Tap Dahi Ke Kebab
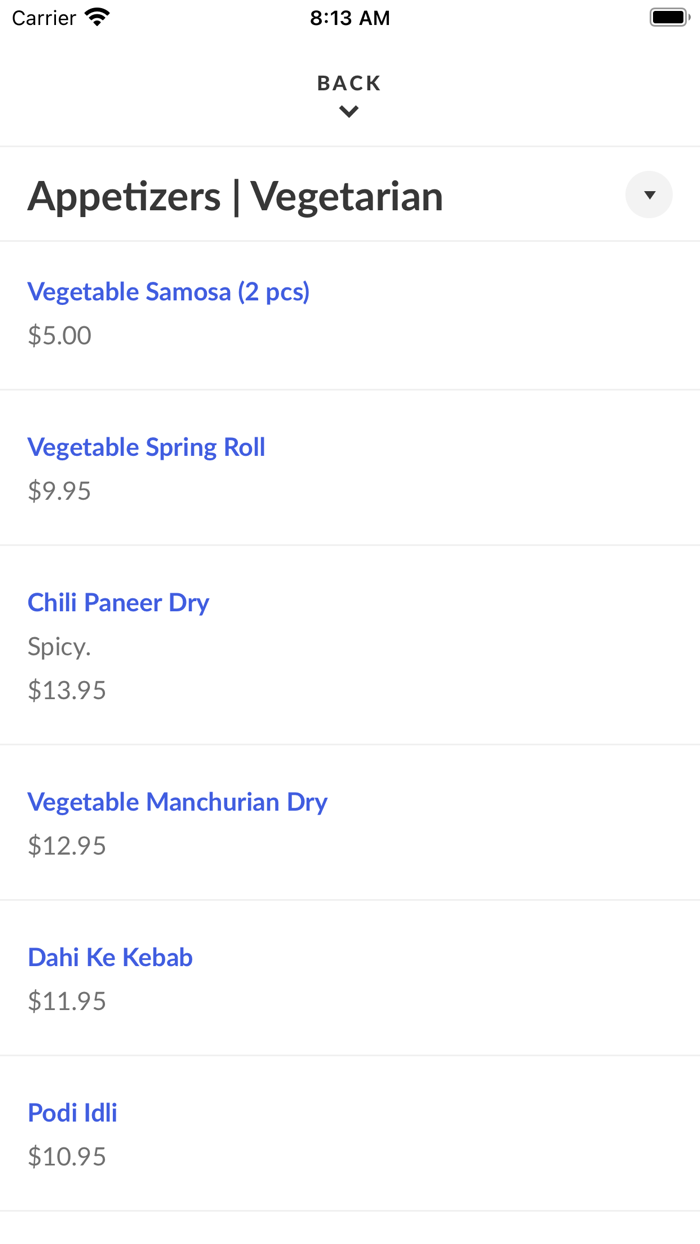This screenshot has width=700, height=1244. click(110, 957)
